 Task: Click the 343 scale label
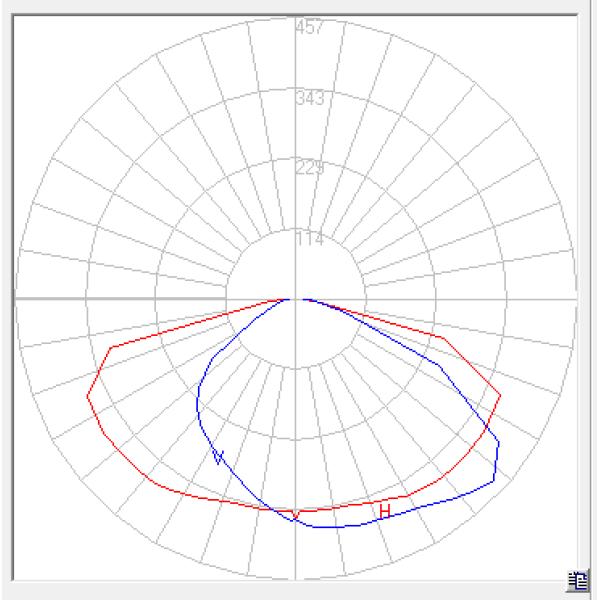pyautogui.click(x=309, y=99)
